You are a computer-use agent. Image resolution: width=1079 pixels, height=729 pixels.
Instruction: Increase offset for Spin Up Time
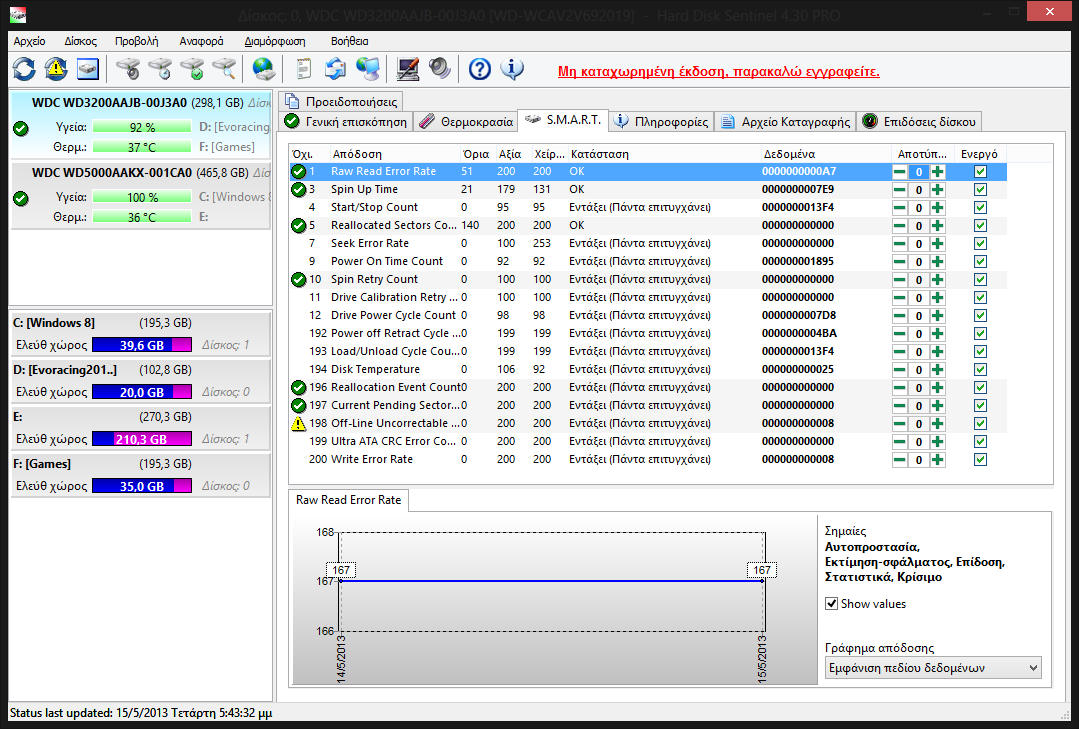click(x=937, y=190)
